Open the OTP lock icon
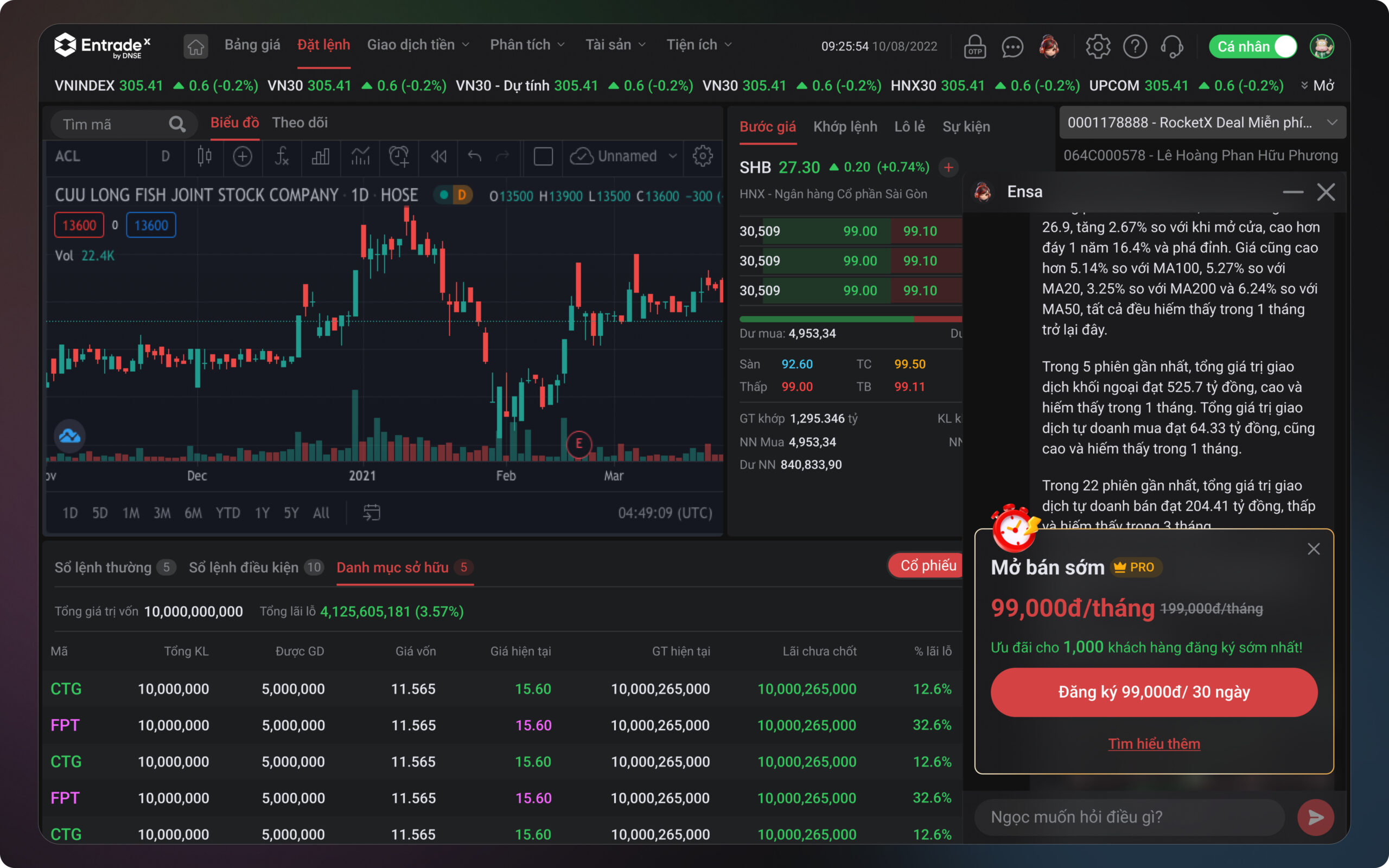This screenshot has height=868, width=1389. (974, 47)
